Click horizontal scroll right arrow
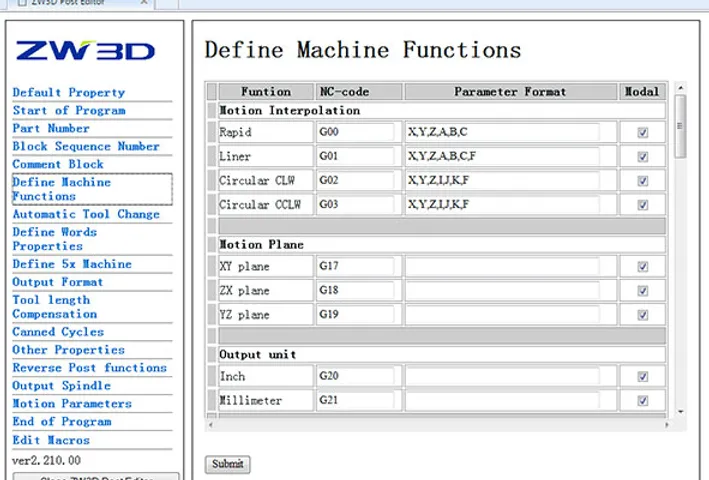The image size is (709, 480). click(667, 425)
